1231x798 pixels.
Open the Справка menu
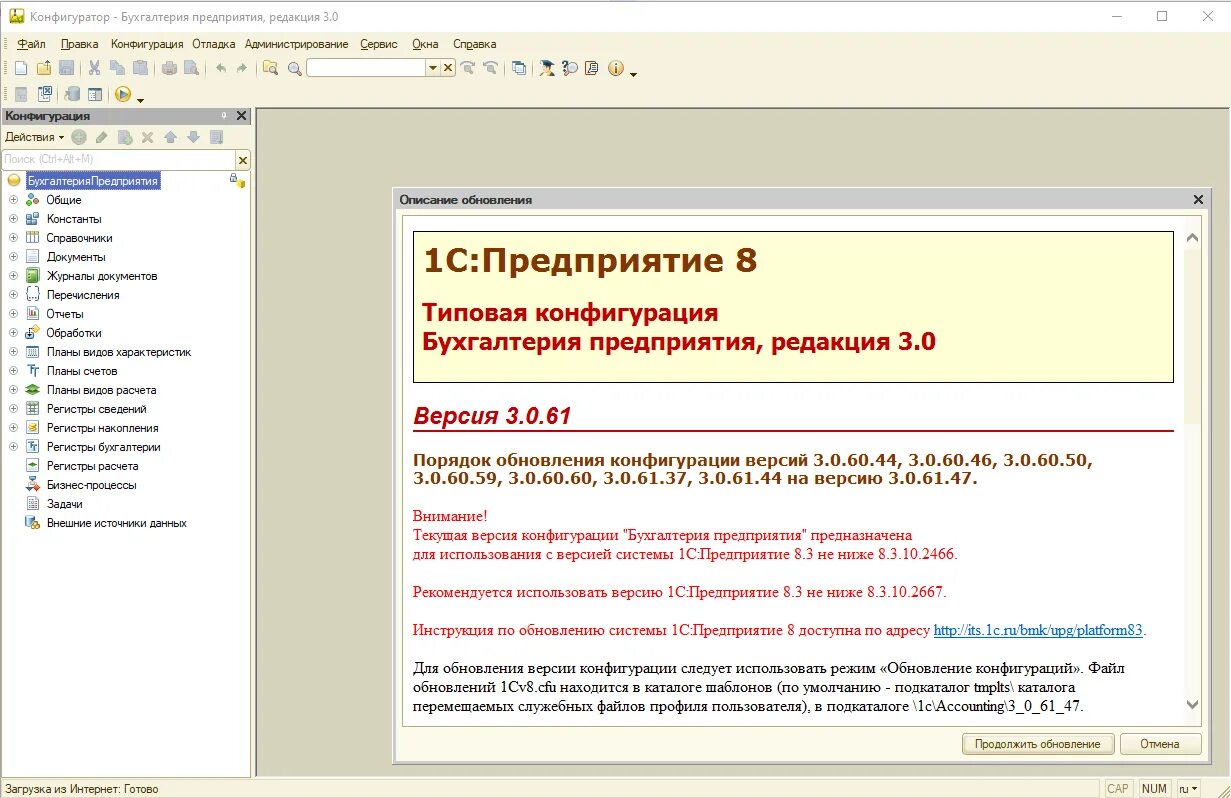point(474,44)
